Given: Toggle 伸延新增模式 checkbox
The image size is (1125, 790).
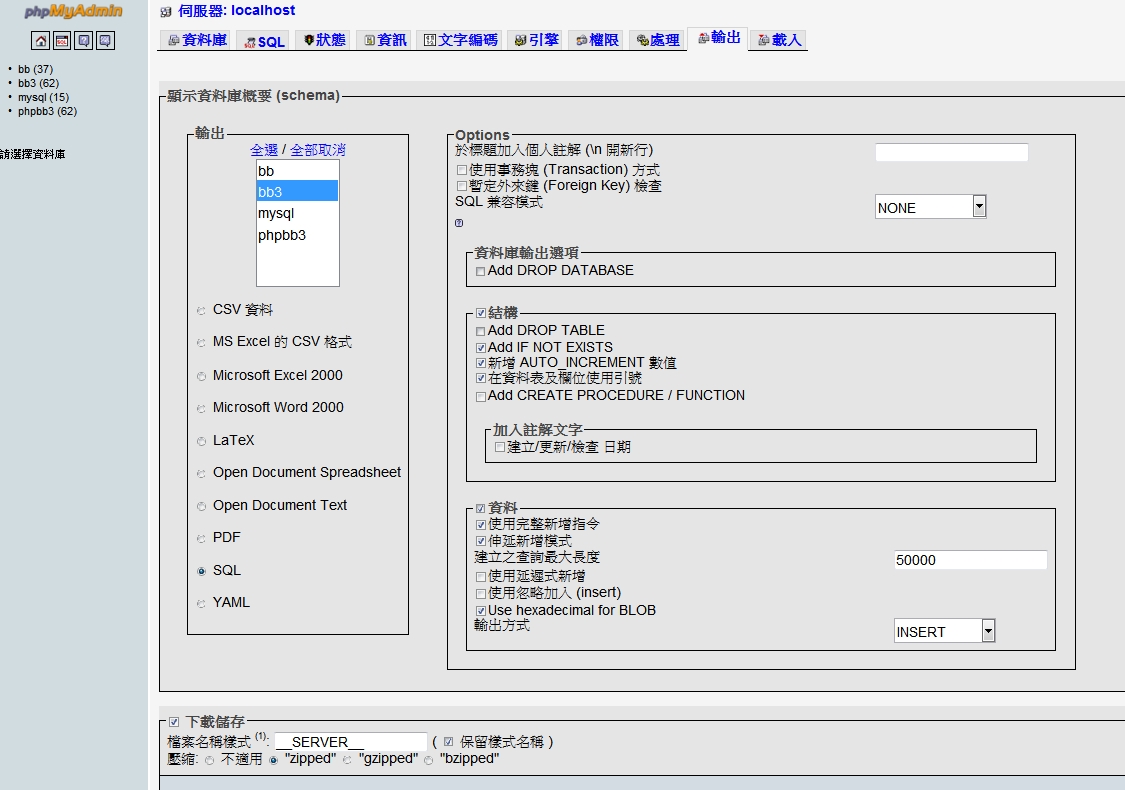Looking at the screenshot, I should coord(481,541).
